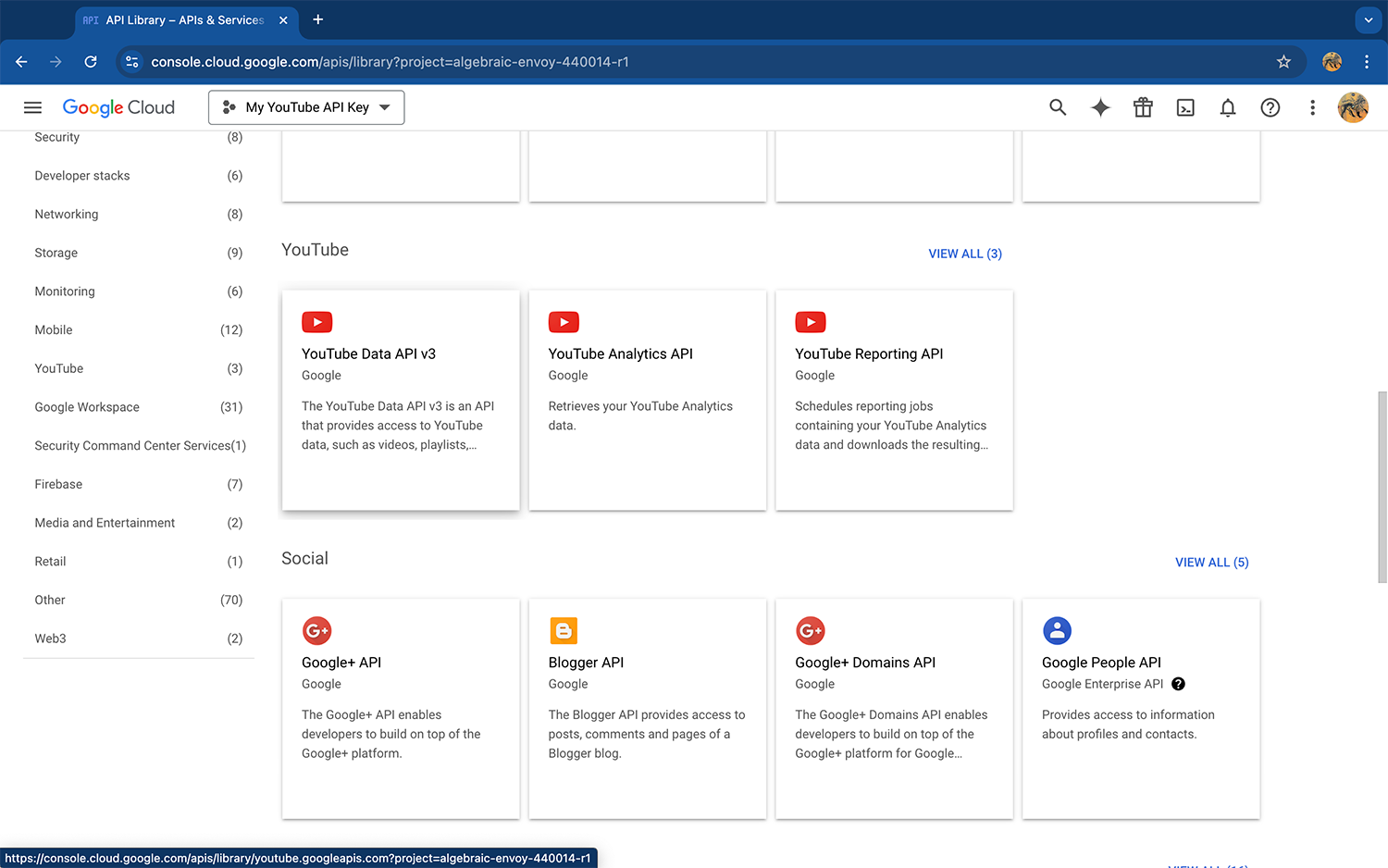This screenshot has height=868, width=1388.
Task: Open the My YouTube API Key project selector
Action: click(306, 107)
